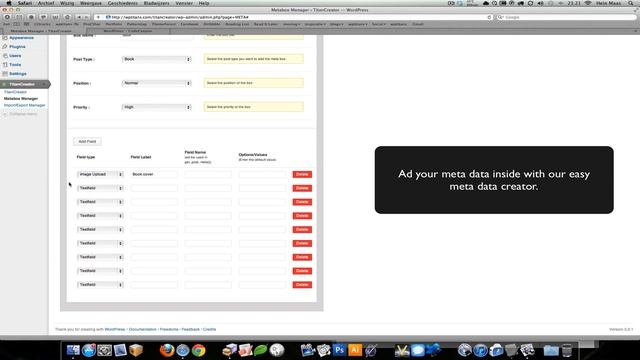
Task: Open the Users menu icon in sidebar
Action: (x=5, y=56)
